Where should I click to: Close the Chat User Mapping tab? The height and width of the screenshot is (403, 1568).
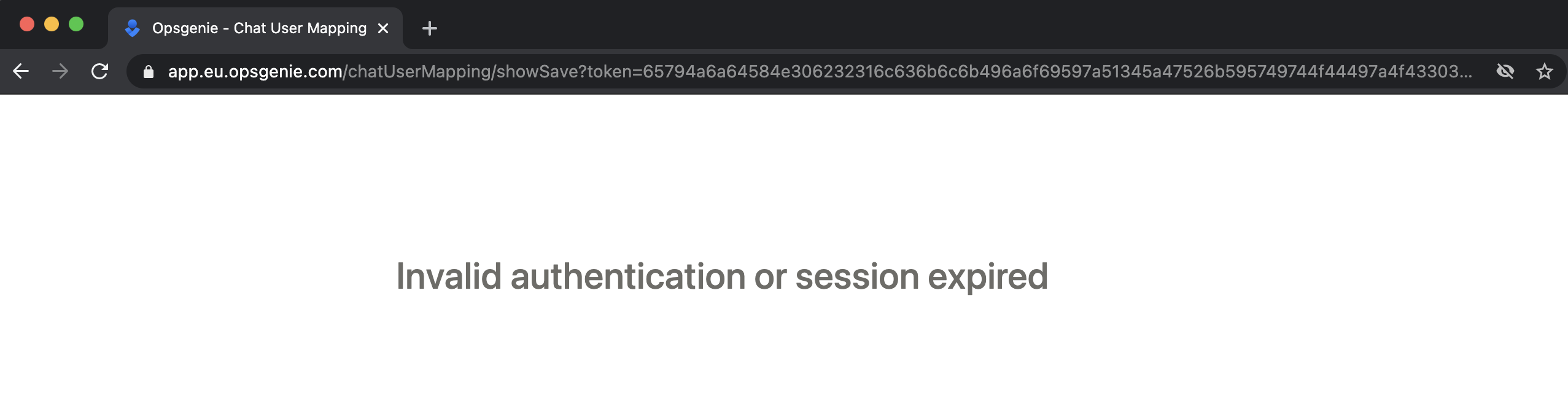[x=383, y=28]
